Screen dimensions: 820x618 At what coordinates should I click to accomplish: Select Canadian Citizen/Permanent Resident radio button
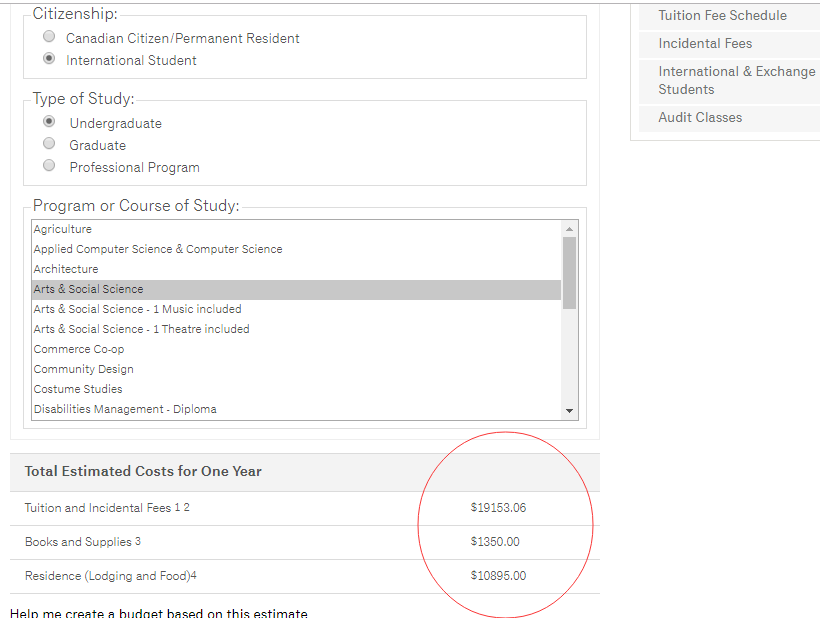pyautogui.click(x=49, y=37)
